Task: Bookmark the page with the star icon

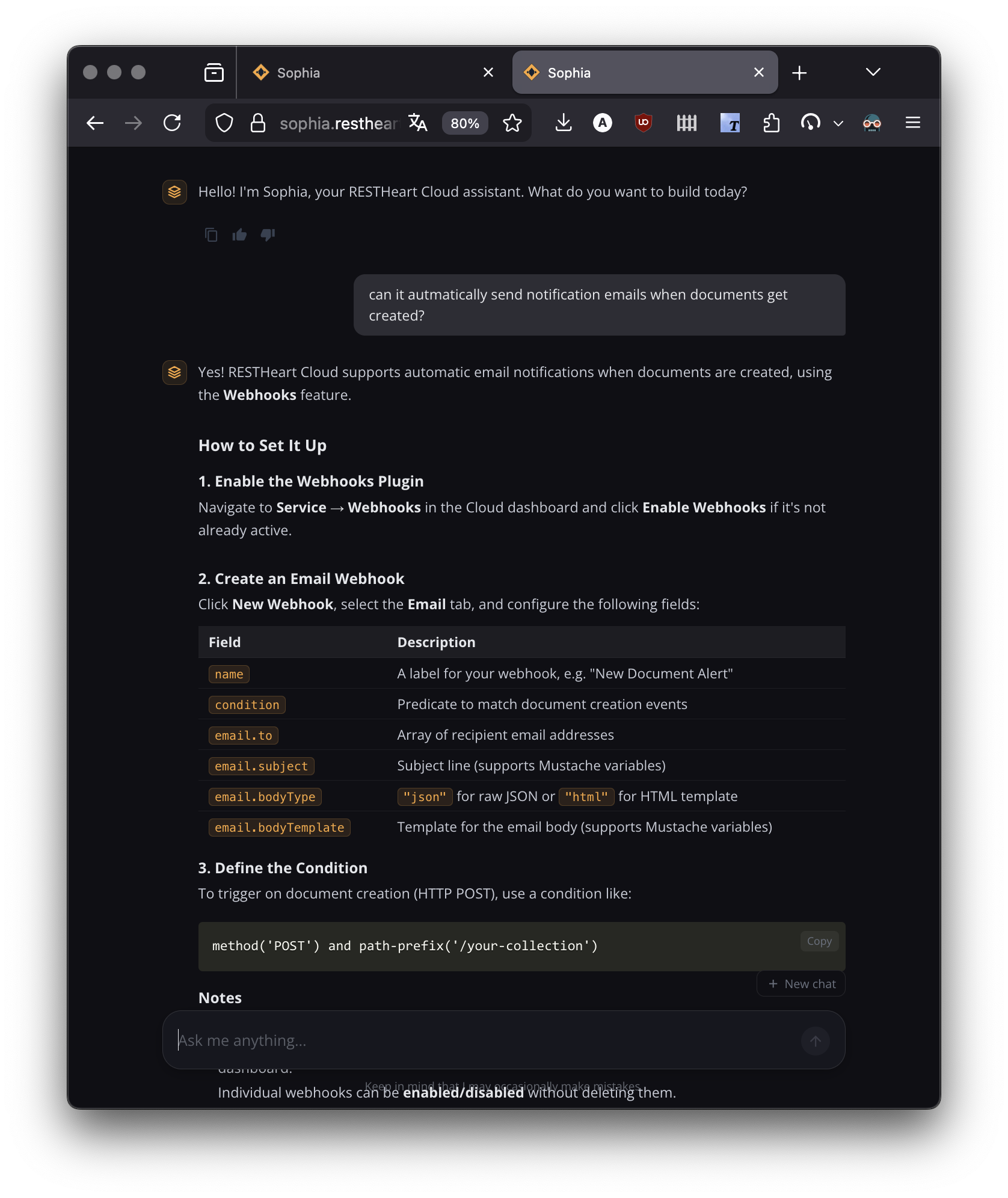Action: 512,123
